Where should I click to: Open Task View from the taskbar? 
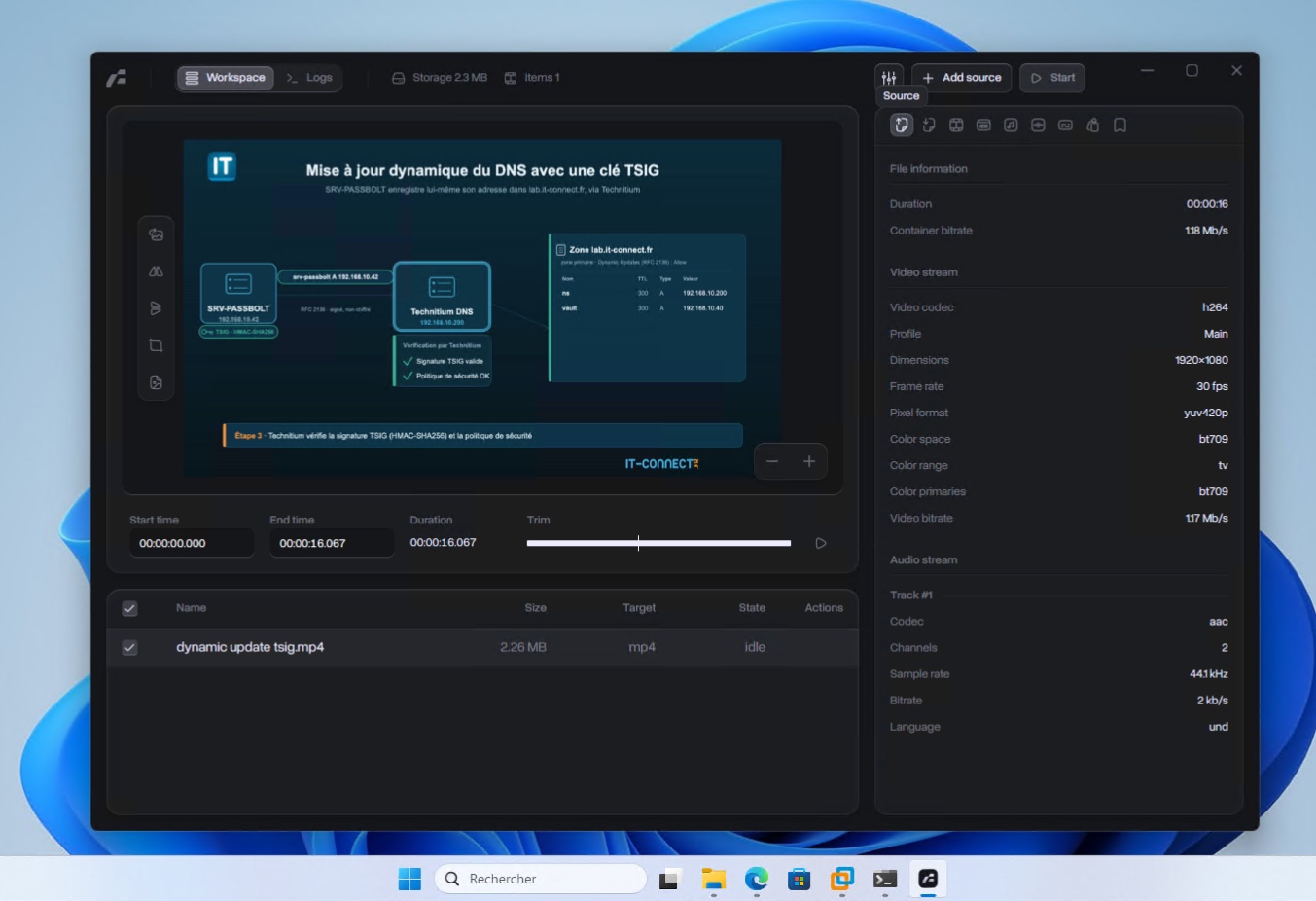coord(671,879)
